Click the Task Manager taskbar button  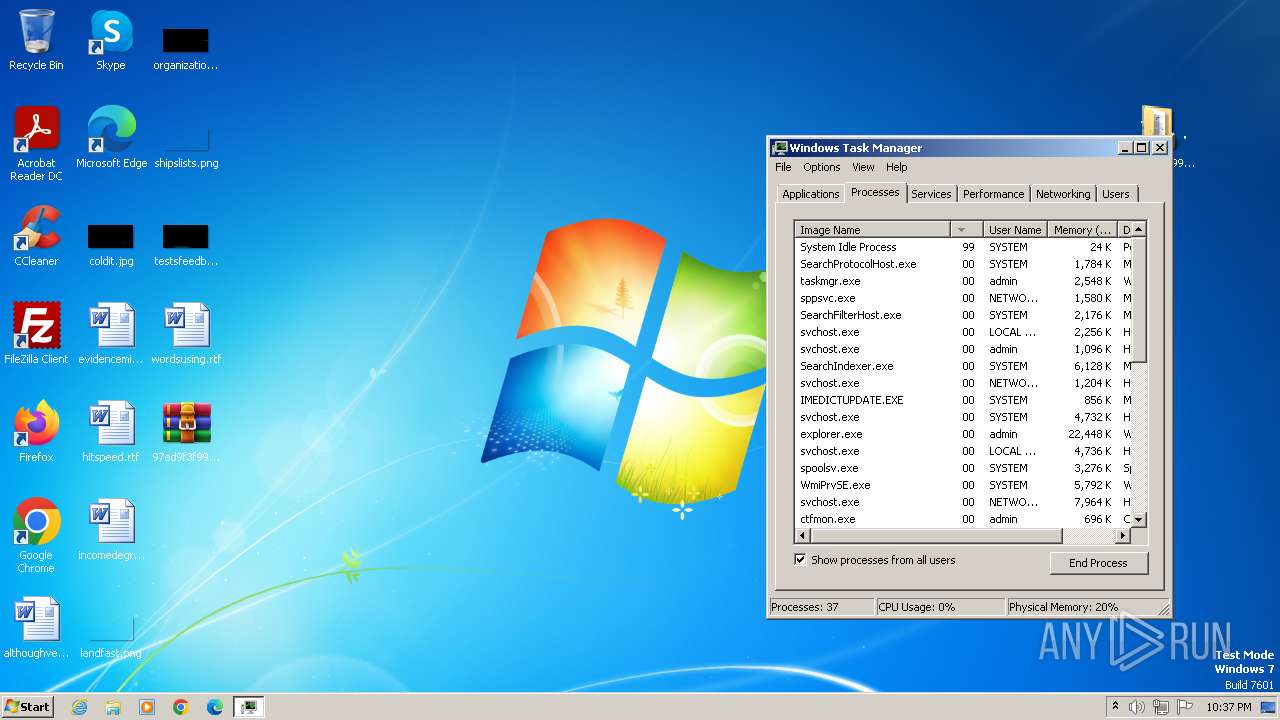click(249, 707)
